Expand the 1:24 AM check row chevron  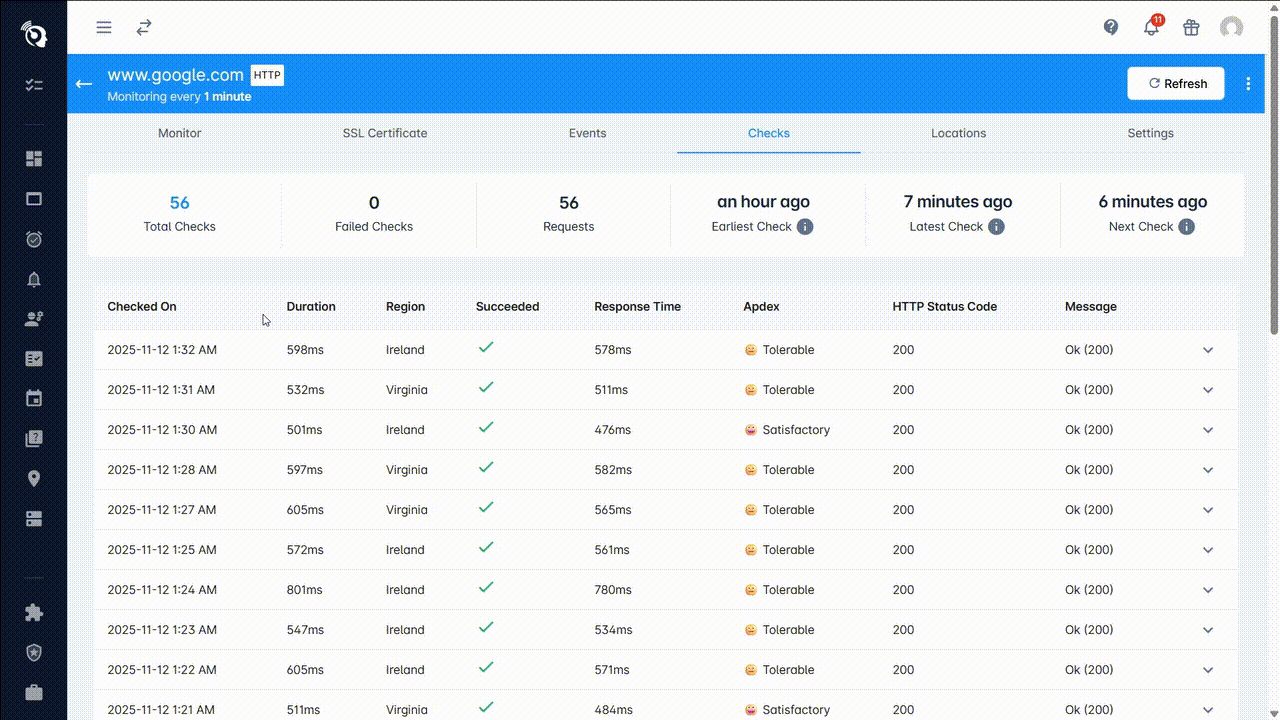[1208, 590]
